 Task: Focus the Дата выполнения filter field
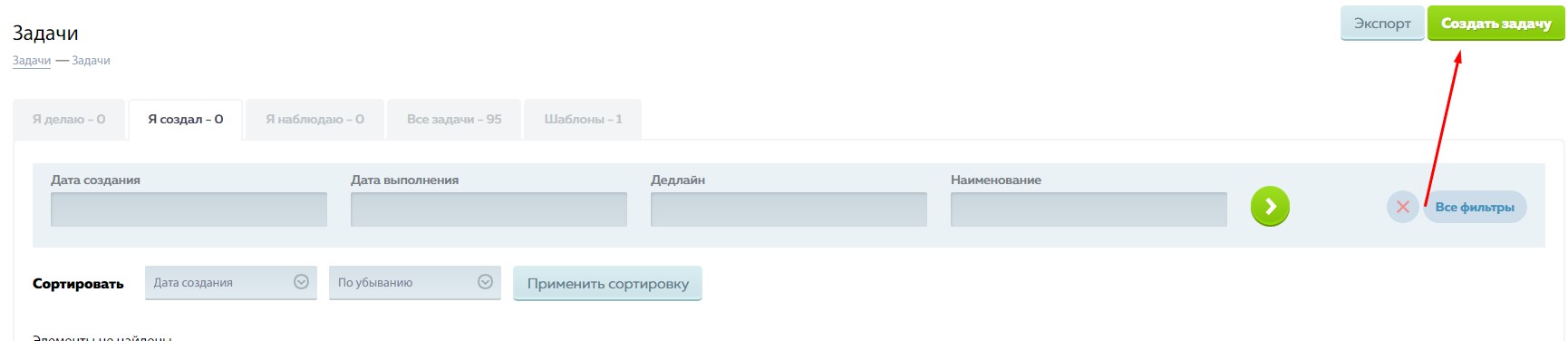(x=489, y=209)
